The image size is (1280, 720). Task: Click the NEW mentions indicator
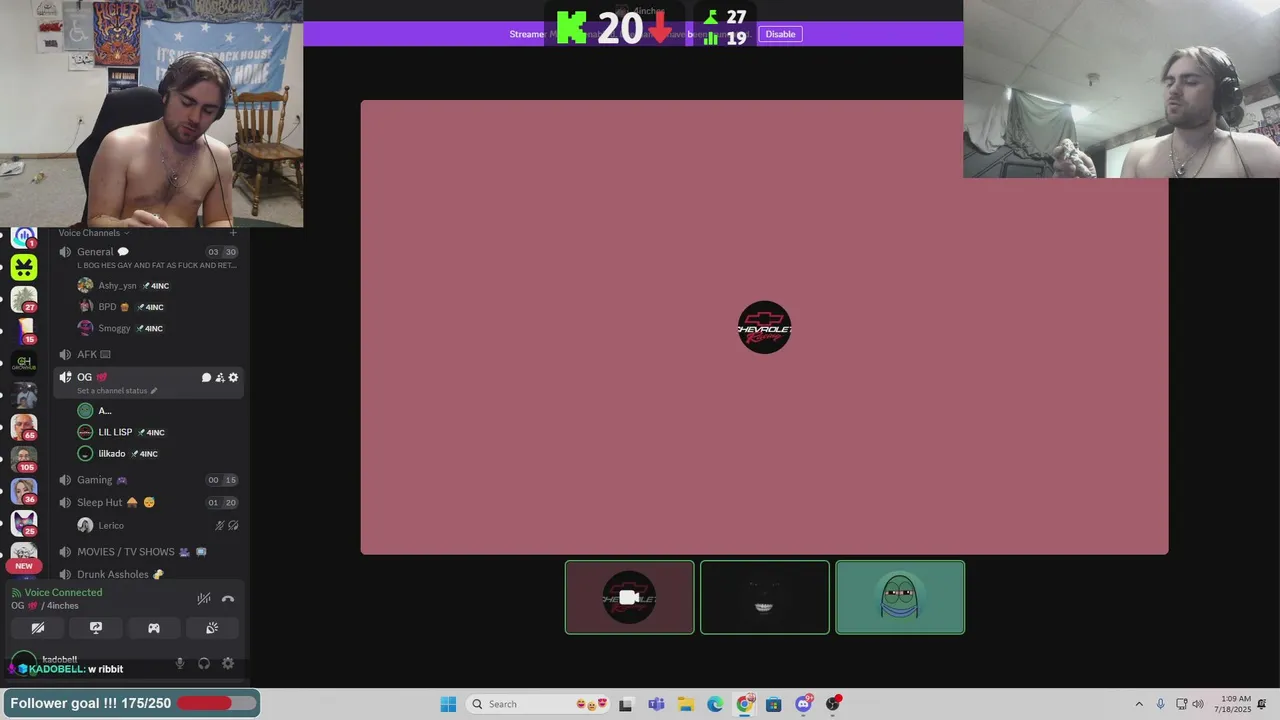[24, 566]
